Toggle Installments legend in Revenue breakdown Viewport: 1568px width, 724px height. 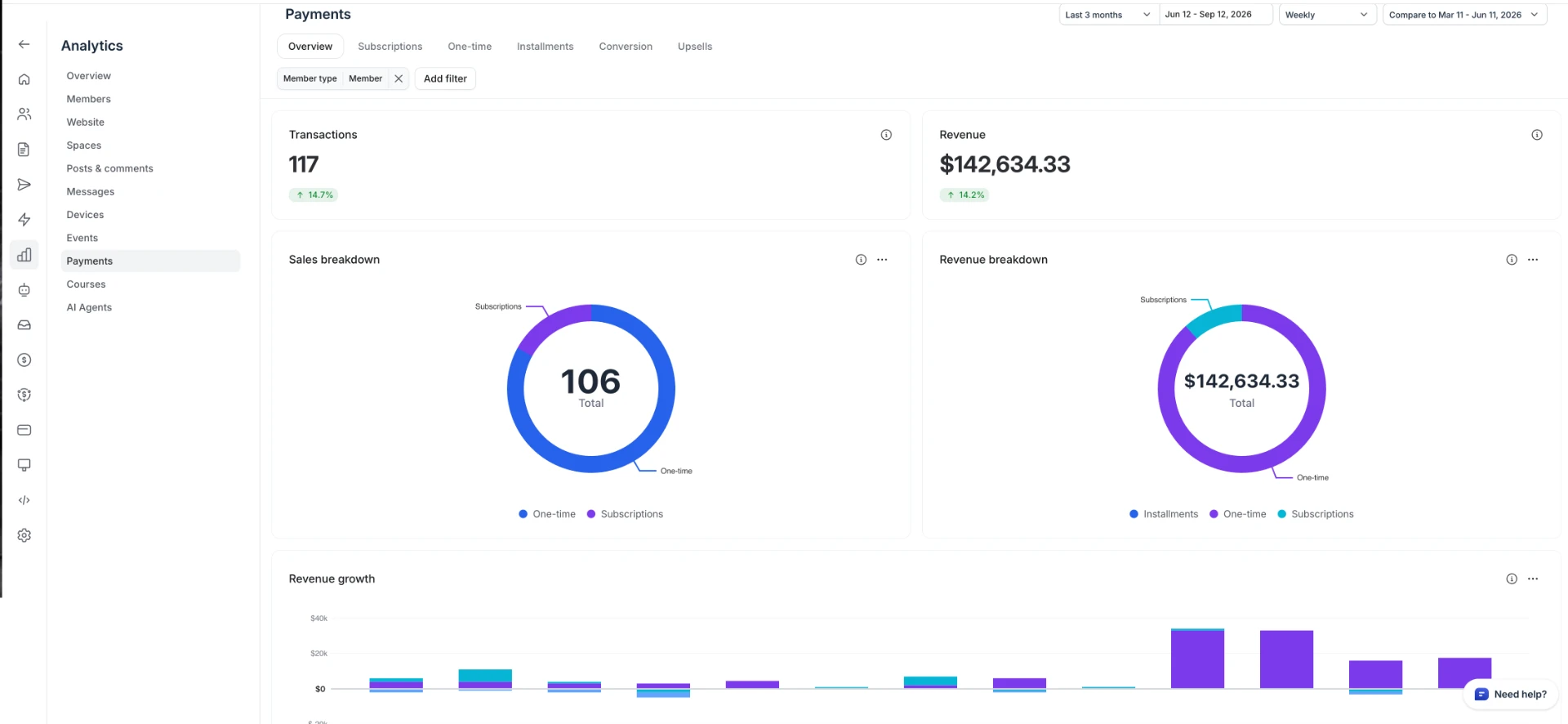[x=1164, y=514]
